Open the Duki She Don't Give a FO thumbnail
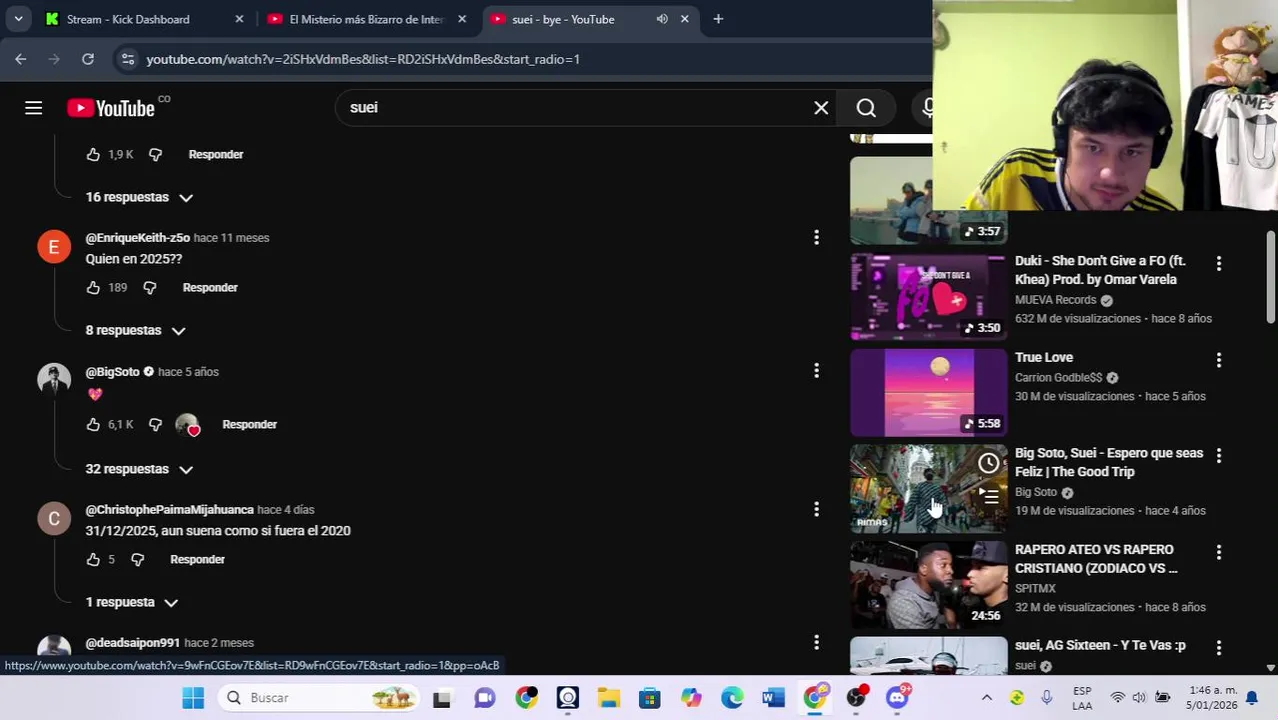Viewport: 1278px width, 720px height. click(x=928, y=297)
